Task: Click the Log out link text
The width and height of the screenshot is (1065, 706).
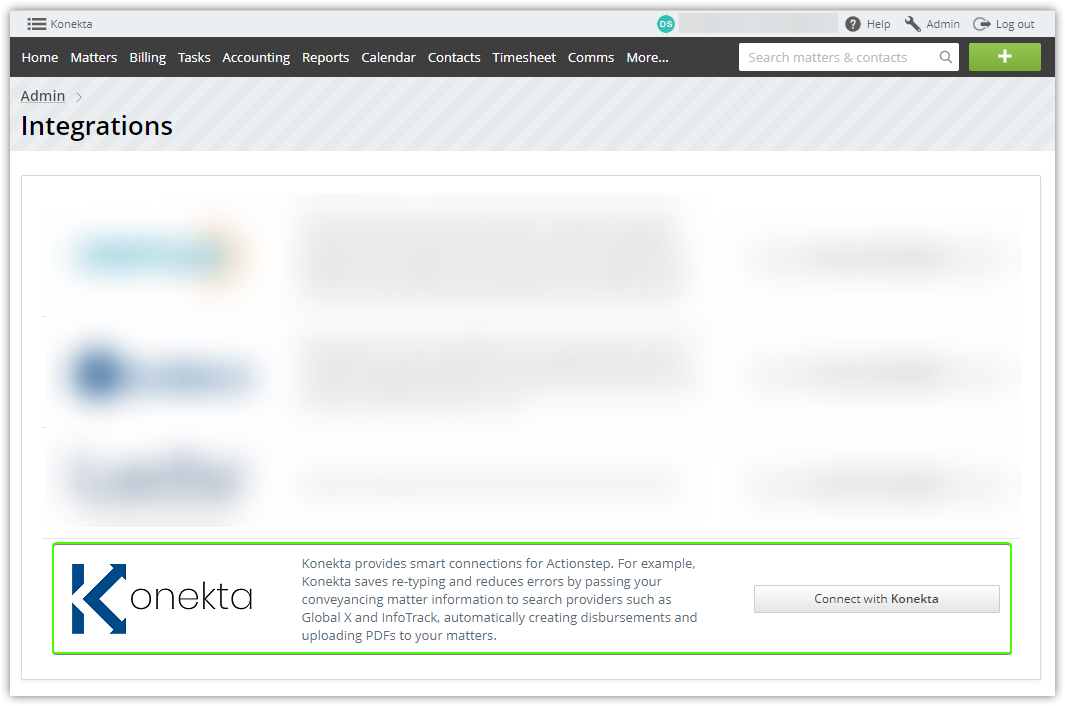Action: (x=1015, y=24)
